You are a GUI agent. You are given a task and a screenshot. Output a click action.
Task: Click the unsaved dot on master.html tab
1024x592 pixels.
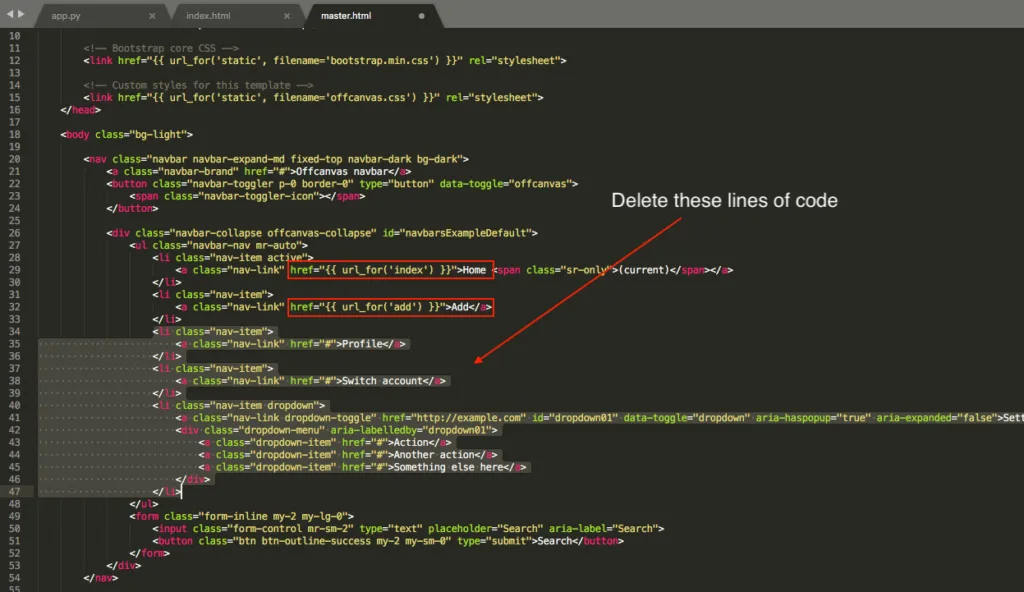pyautogui.click(x=421, y=16)
